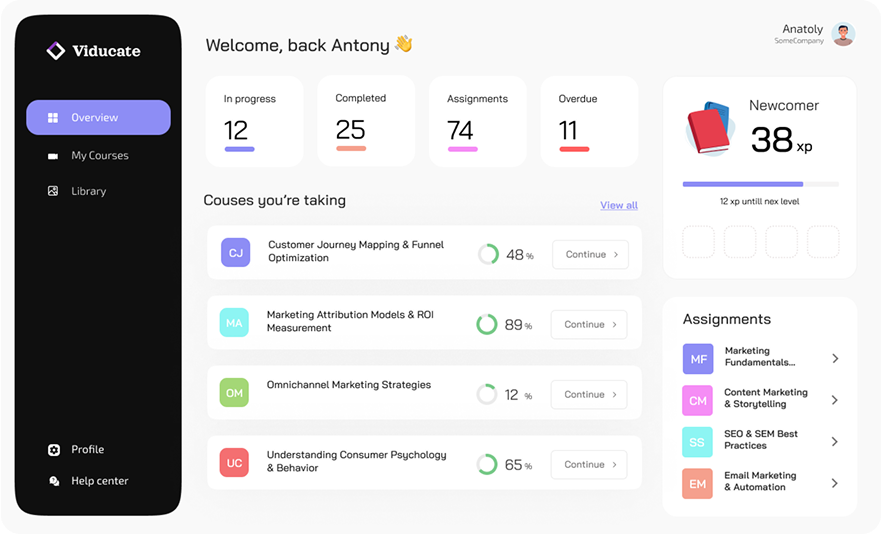882x534 pixels.
Task: Click the My Courses sidebar icon
Action: coord(53,156)
